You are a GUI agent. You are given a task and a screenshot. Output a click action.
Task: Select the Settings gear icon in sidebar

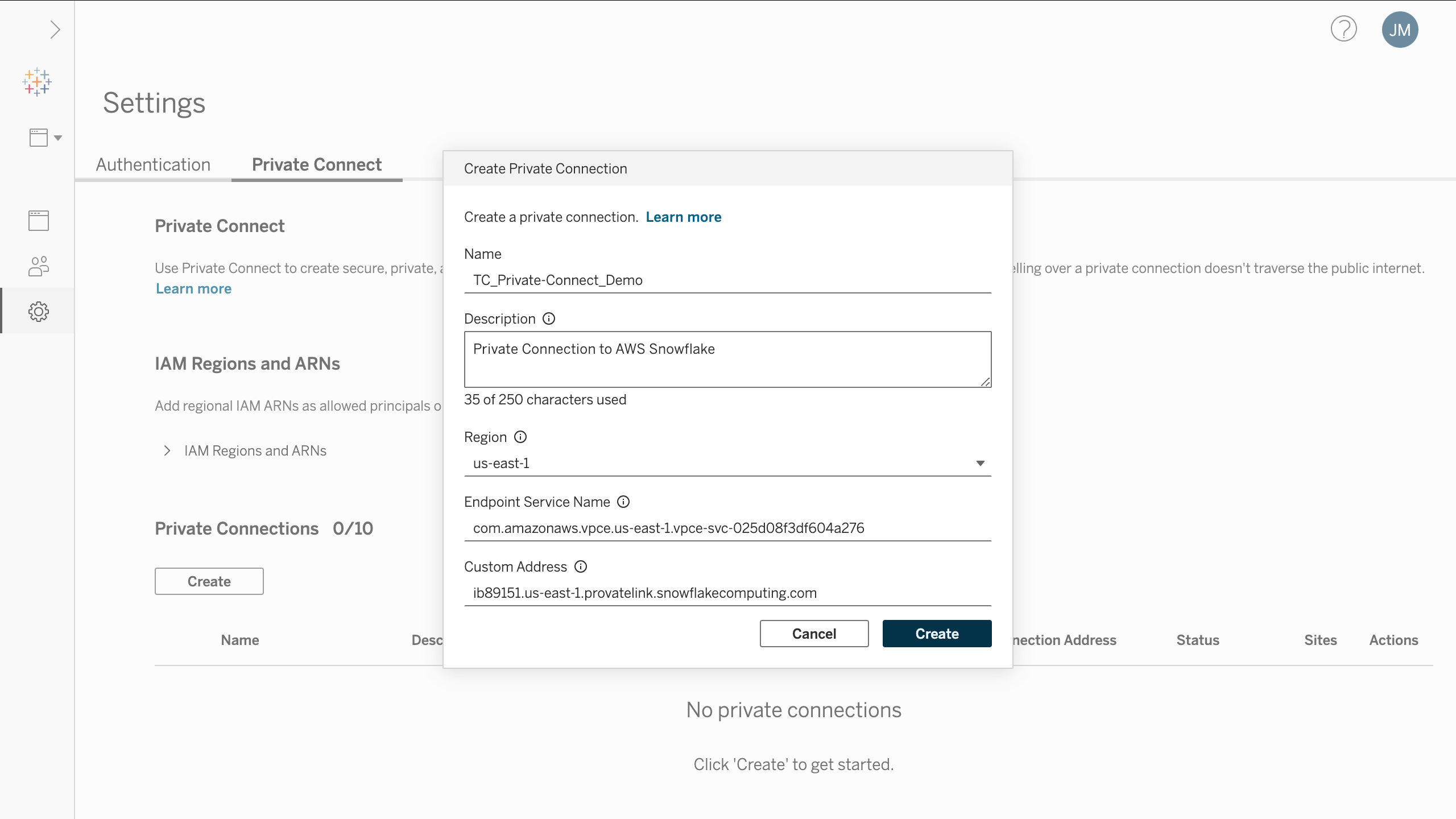point(39,311)
